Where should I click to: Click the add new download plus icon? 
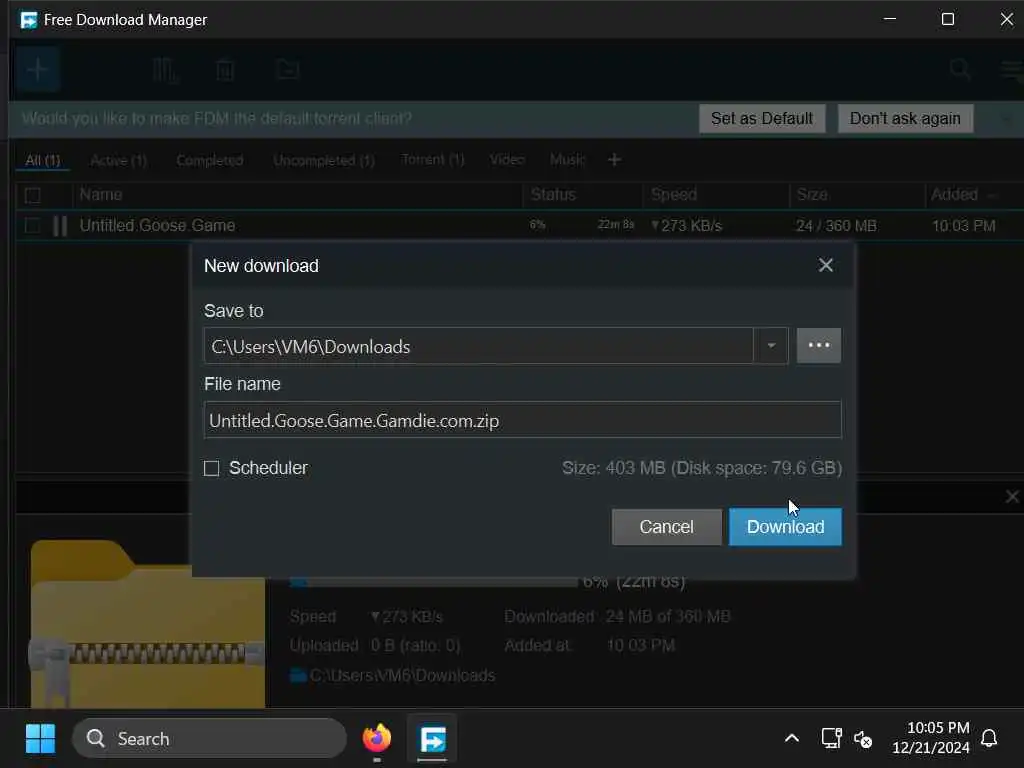(x=38, y=69)
